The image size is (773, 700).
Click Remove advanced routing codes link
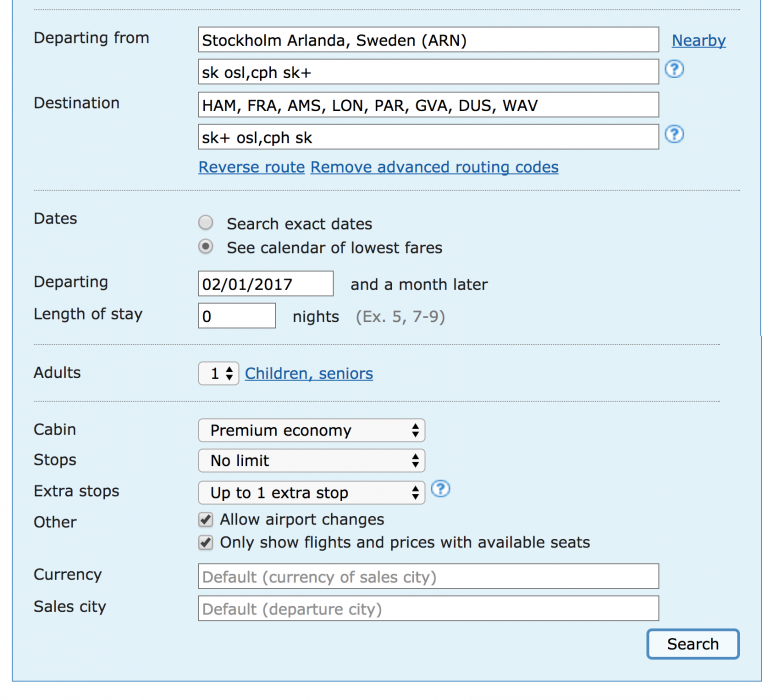pos(434,167)
